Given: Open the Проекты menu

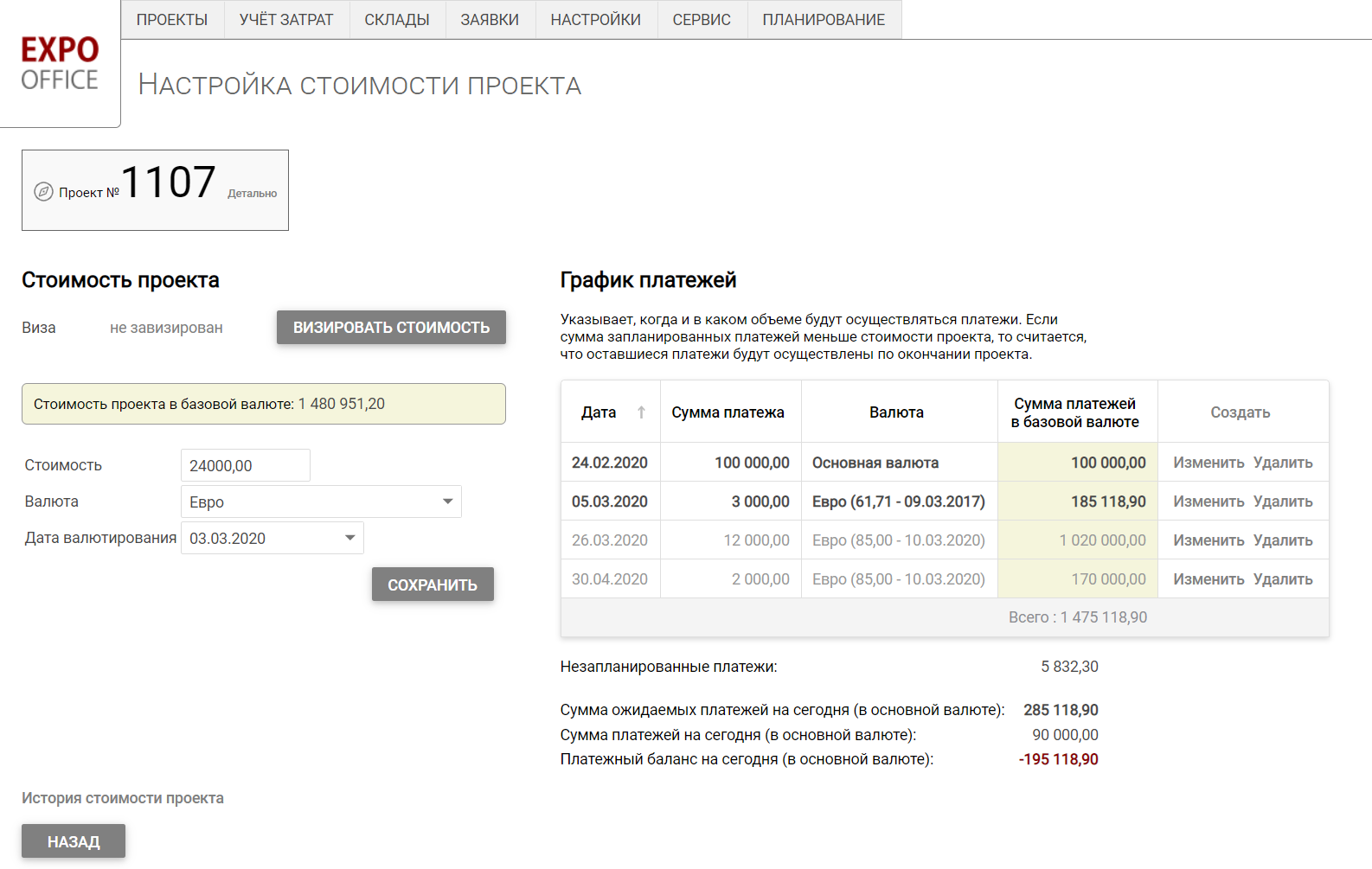Looking at the screenshot, I should (x=172, y=20).
